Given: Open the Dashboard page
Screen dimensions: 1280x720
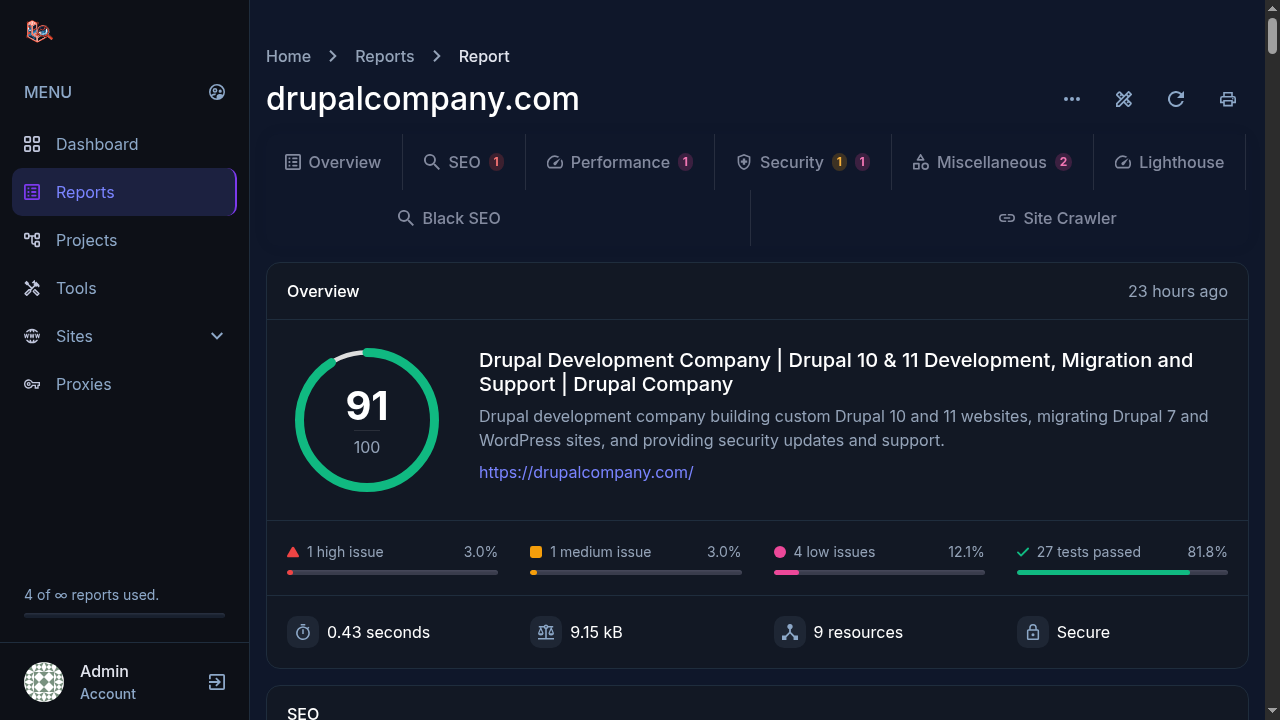Looking at the screenshot, I should coord(124,144).
